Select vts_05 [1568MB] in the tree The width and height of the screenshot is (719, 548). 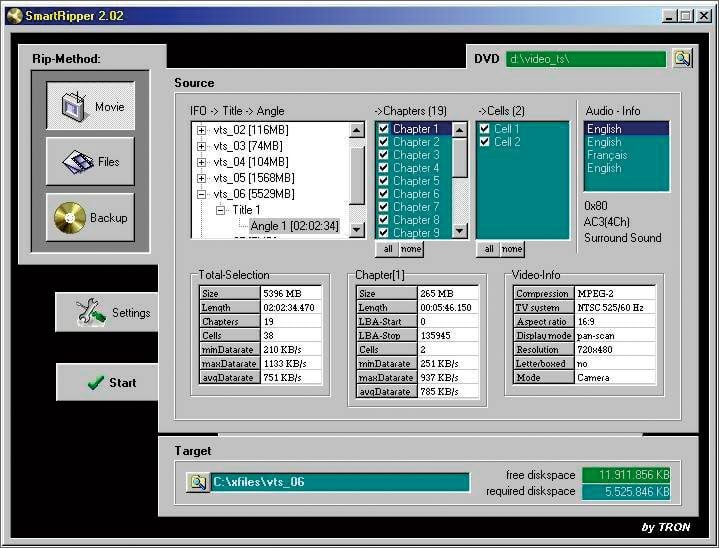pos(254,178)
